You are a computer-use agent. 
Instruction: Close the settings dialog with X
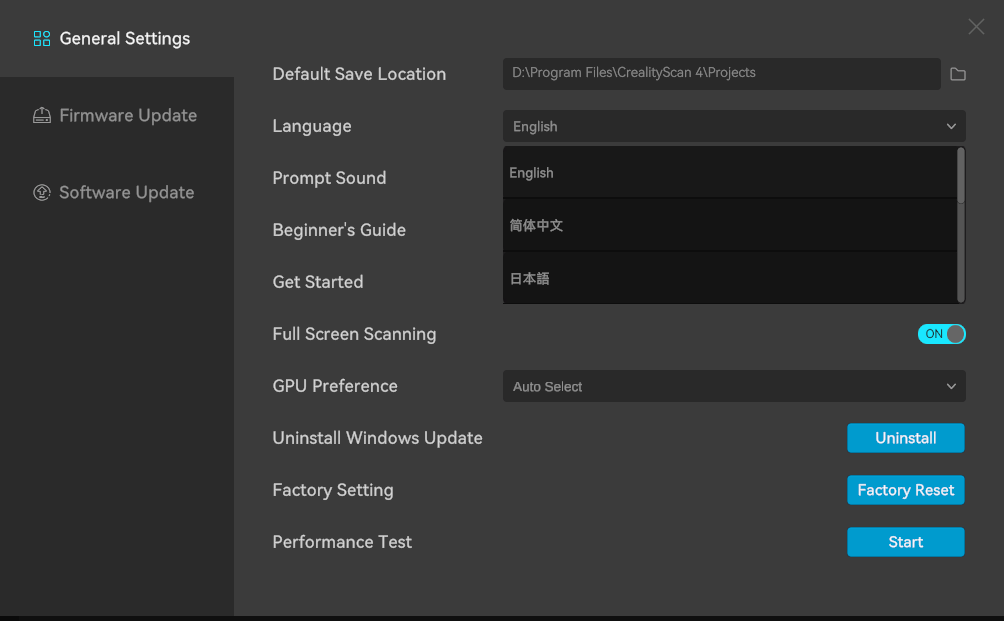point(976,26)
